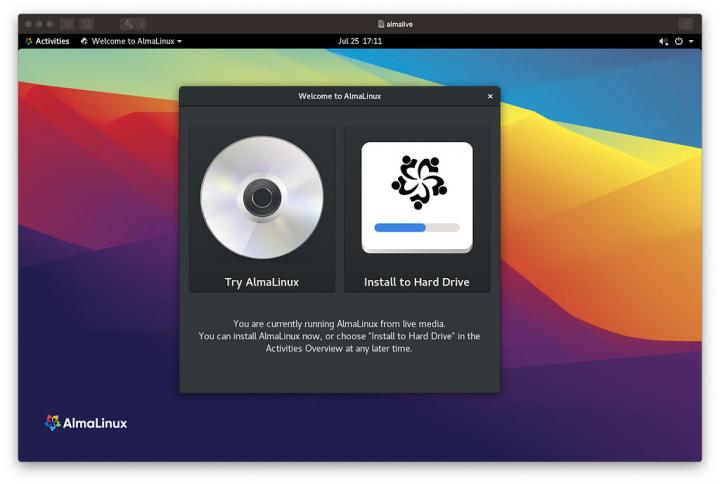The height and width of the screenshot is (484, 720).
Task: Click the AlmaLinux logo installer icon
Action: (417, 182)
